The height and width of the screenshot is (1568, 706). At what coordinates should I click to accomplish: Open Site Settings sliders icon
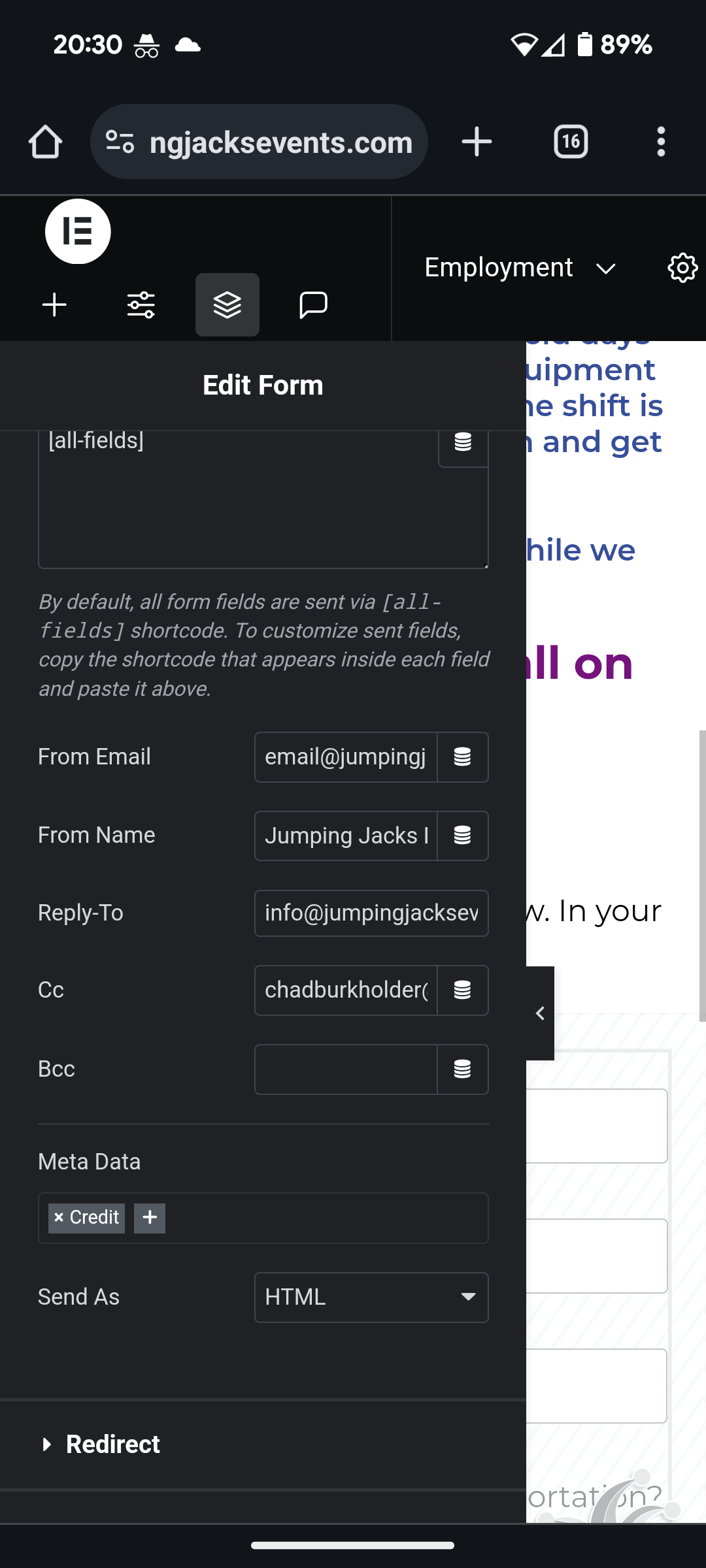[x=141, y=305]
